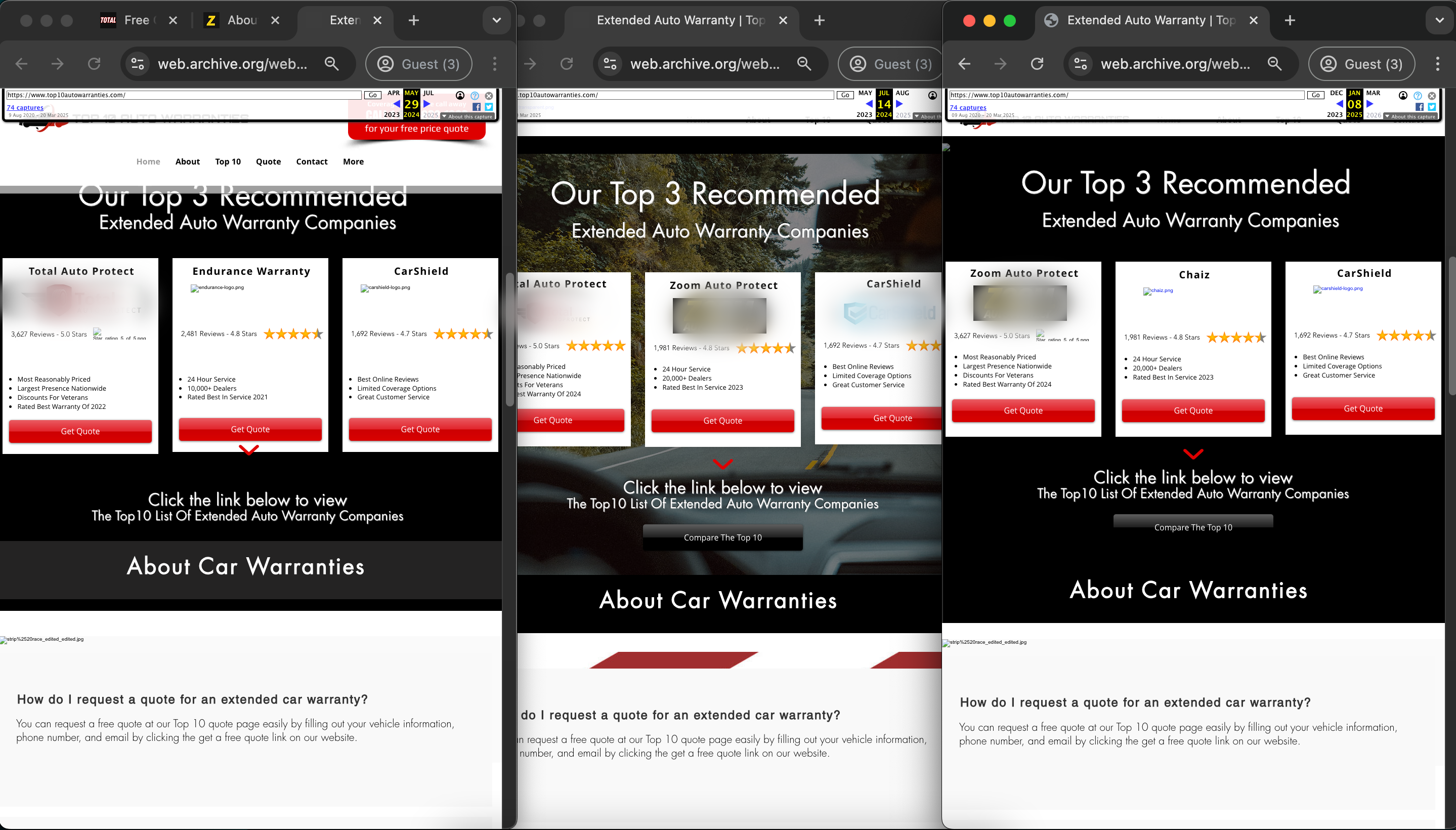Click the Wayback help question mark in the right window
This screenshot has width=1456, height=830.
click(1418, 96)
